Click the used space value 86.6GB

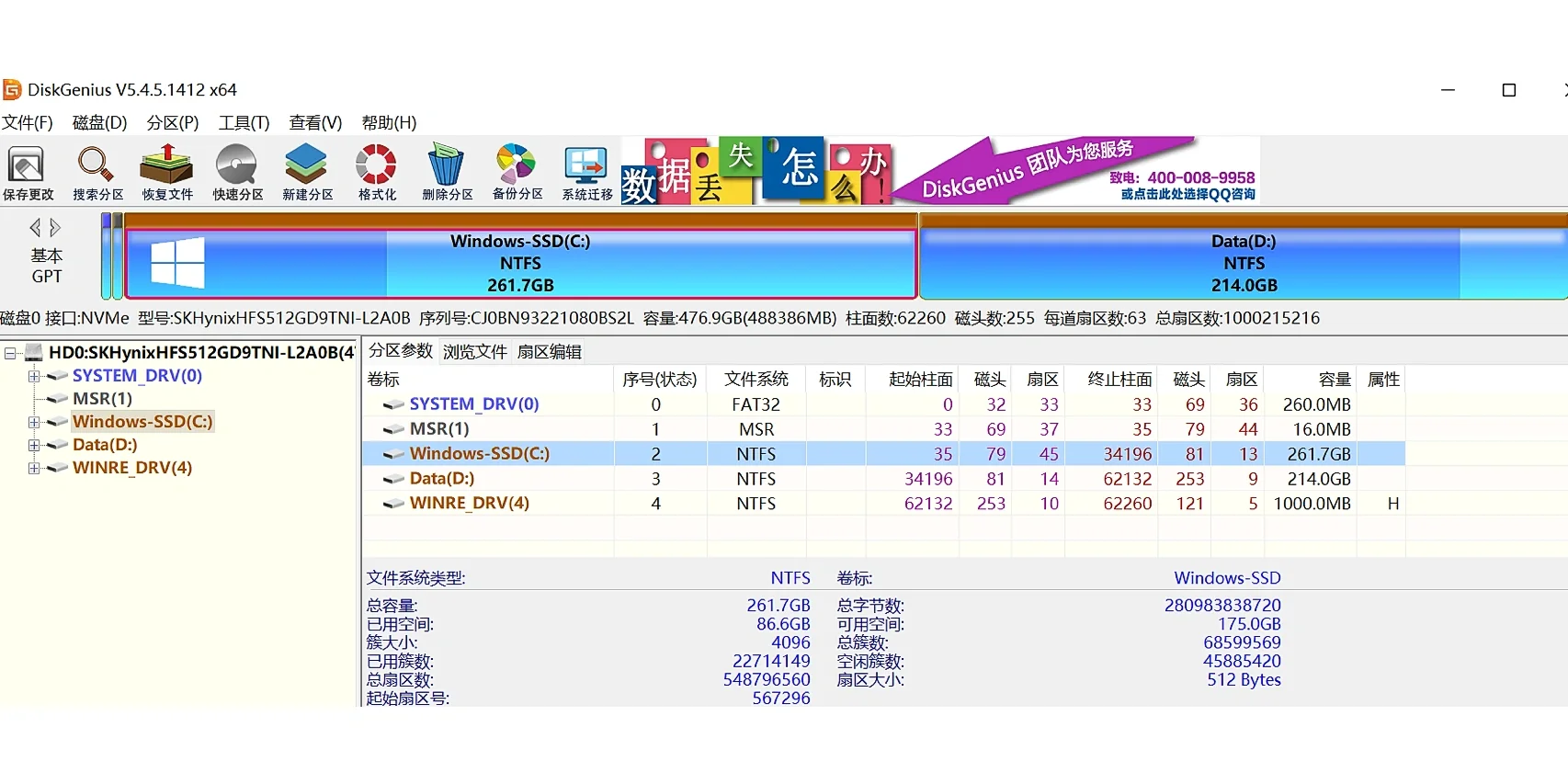pos(783,624)
